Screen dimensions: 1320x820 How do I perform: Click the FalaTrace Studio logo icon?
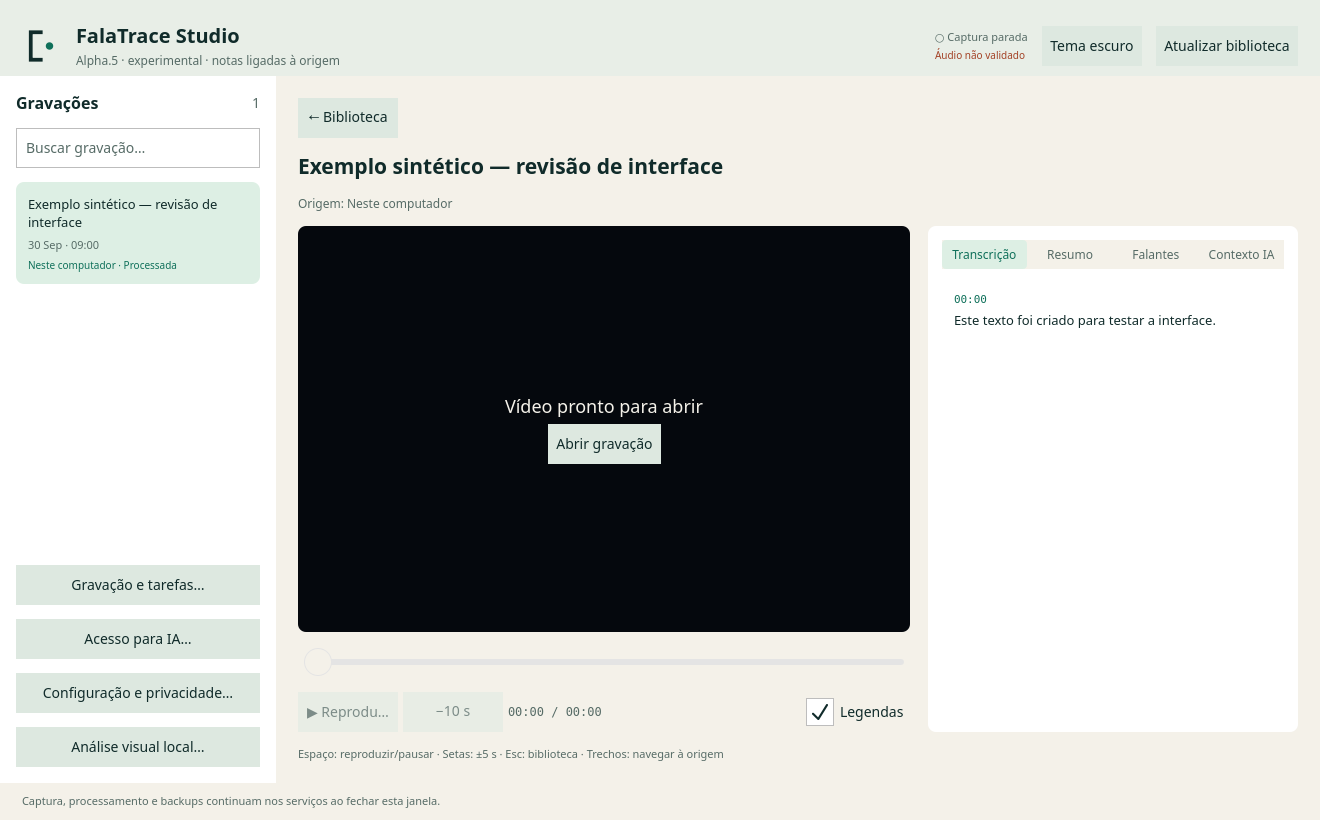pyautogui.click(x=41, y=46)
